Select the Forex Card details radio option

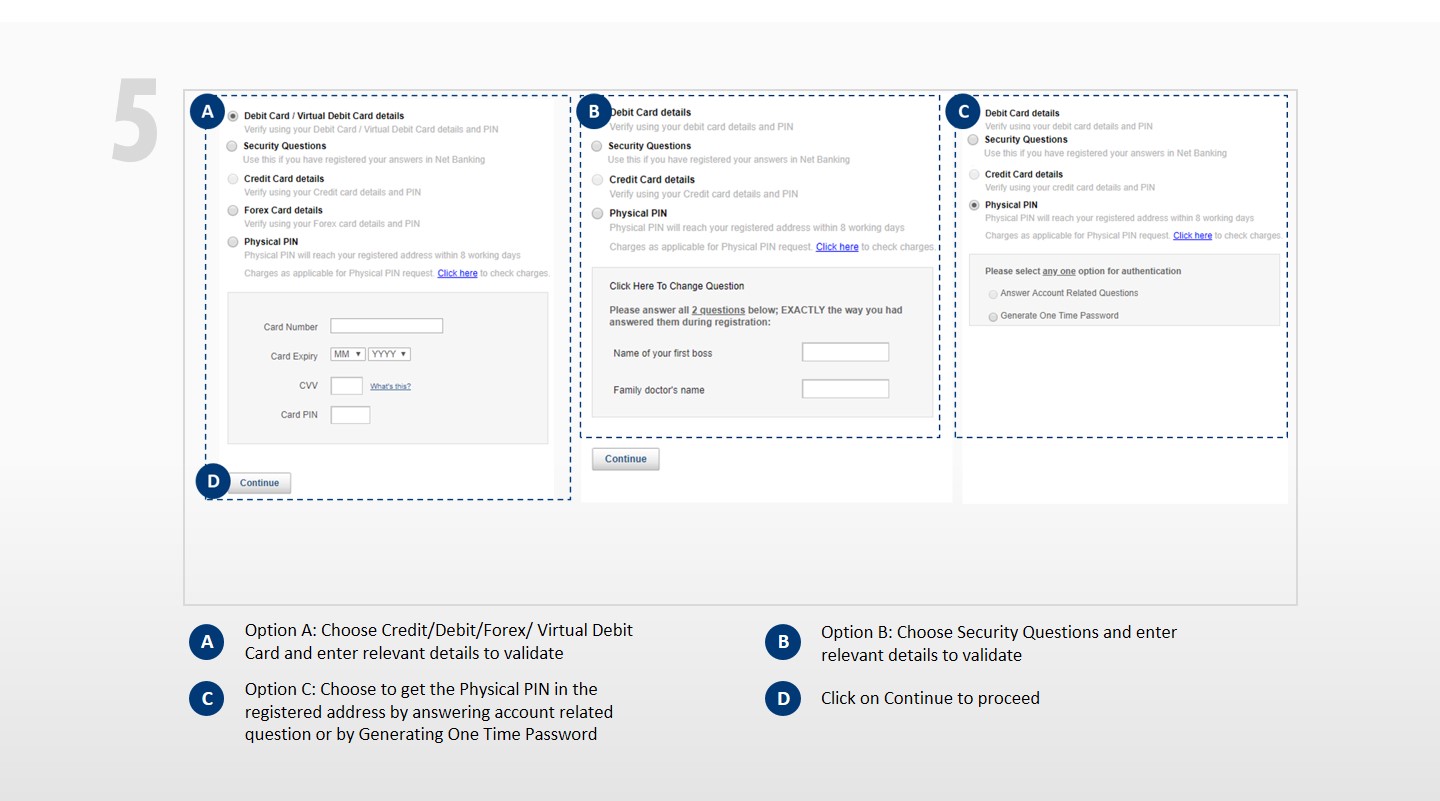233,210
